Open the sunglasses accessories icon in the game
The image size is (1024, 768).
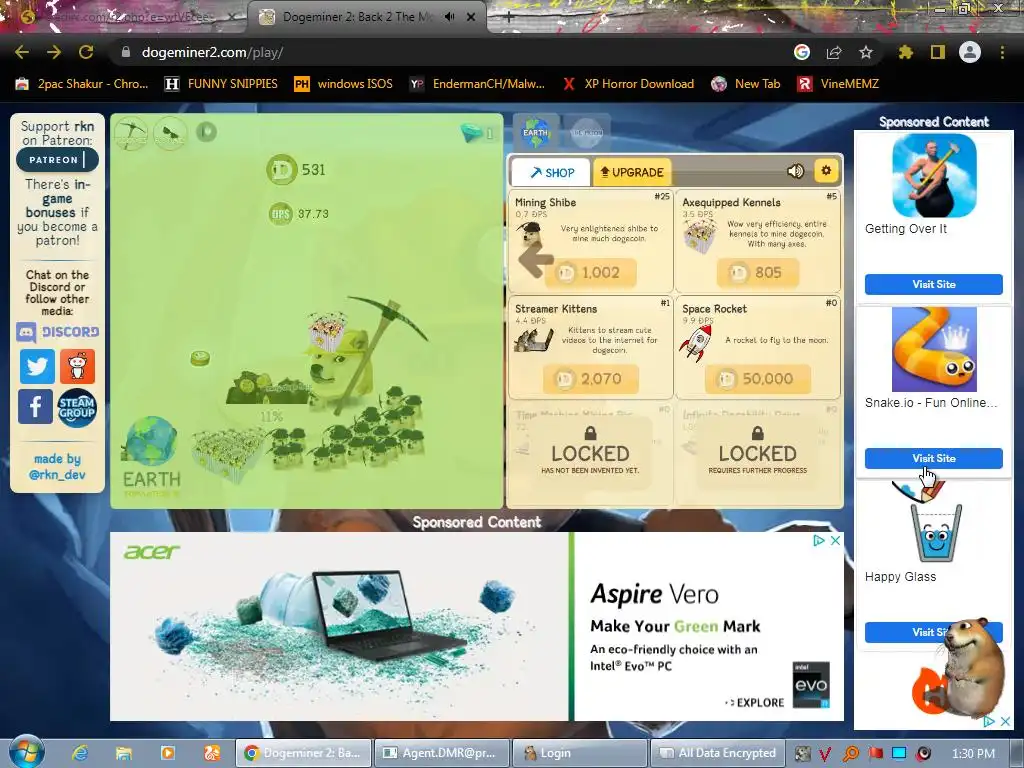point(170,133)
